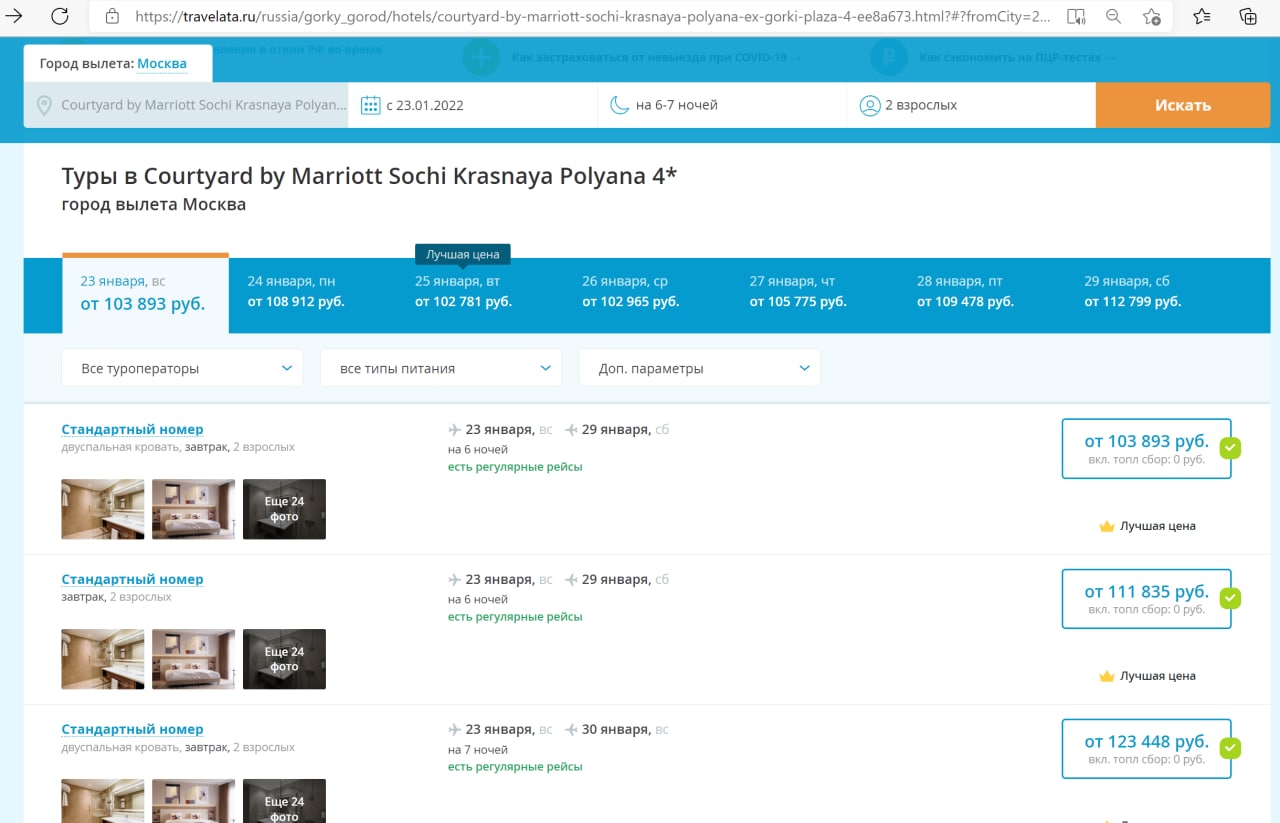The image size is (1280, 823).
Task: Open second Стандартный номер link for 111 835 руб.
Action: pos(132,580)
